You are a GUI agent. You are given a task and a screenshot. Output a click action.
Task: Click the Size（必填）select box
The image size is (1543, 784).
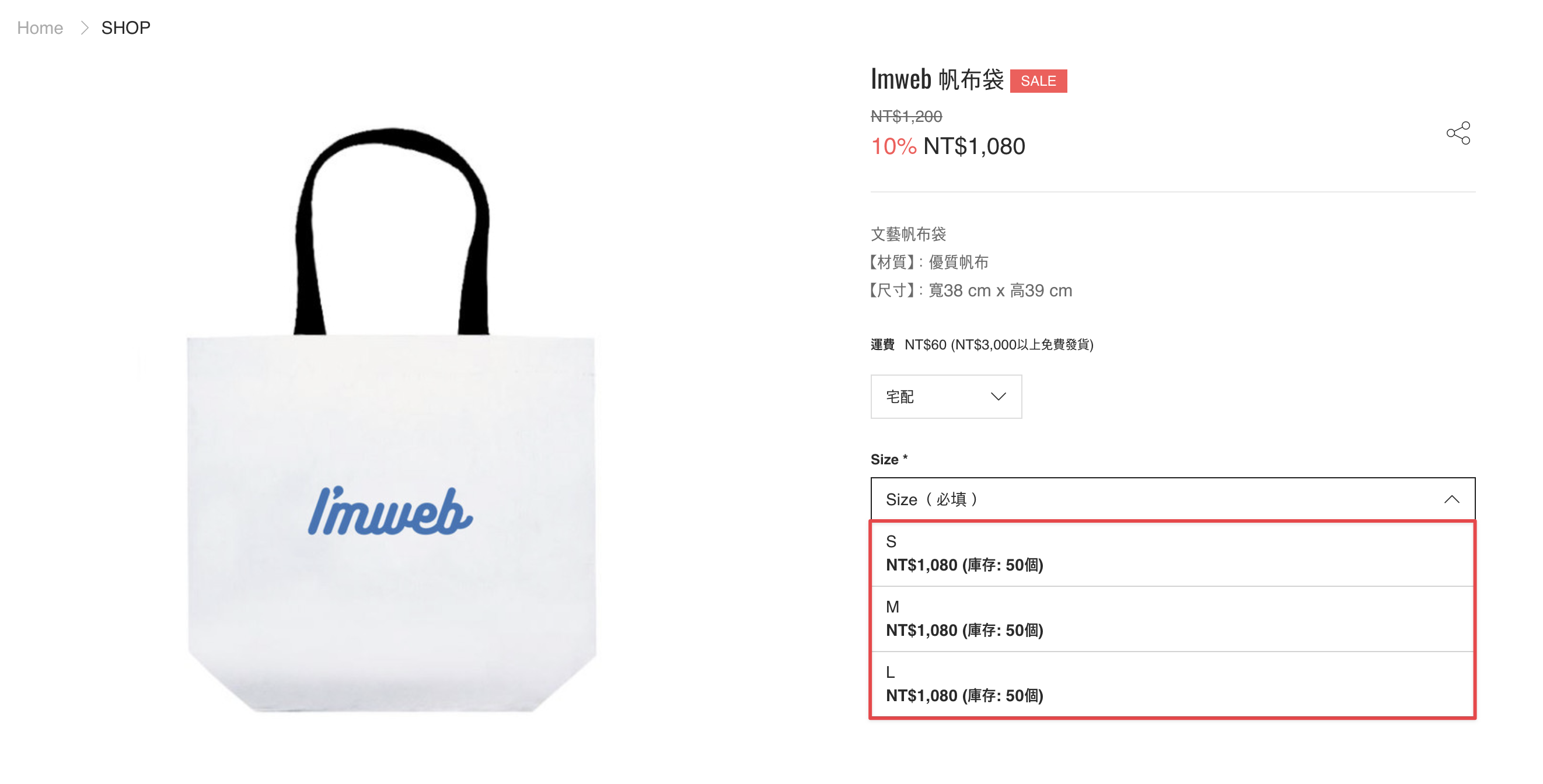pos(1172,499)
